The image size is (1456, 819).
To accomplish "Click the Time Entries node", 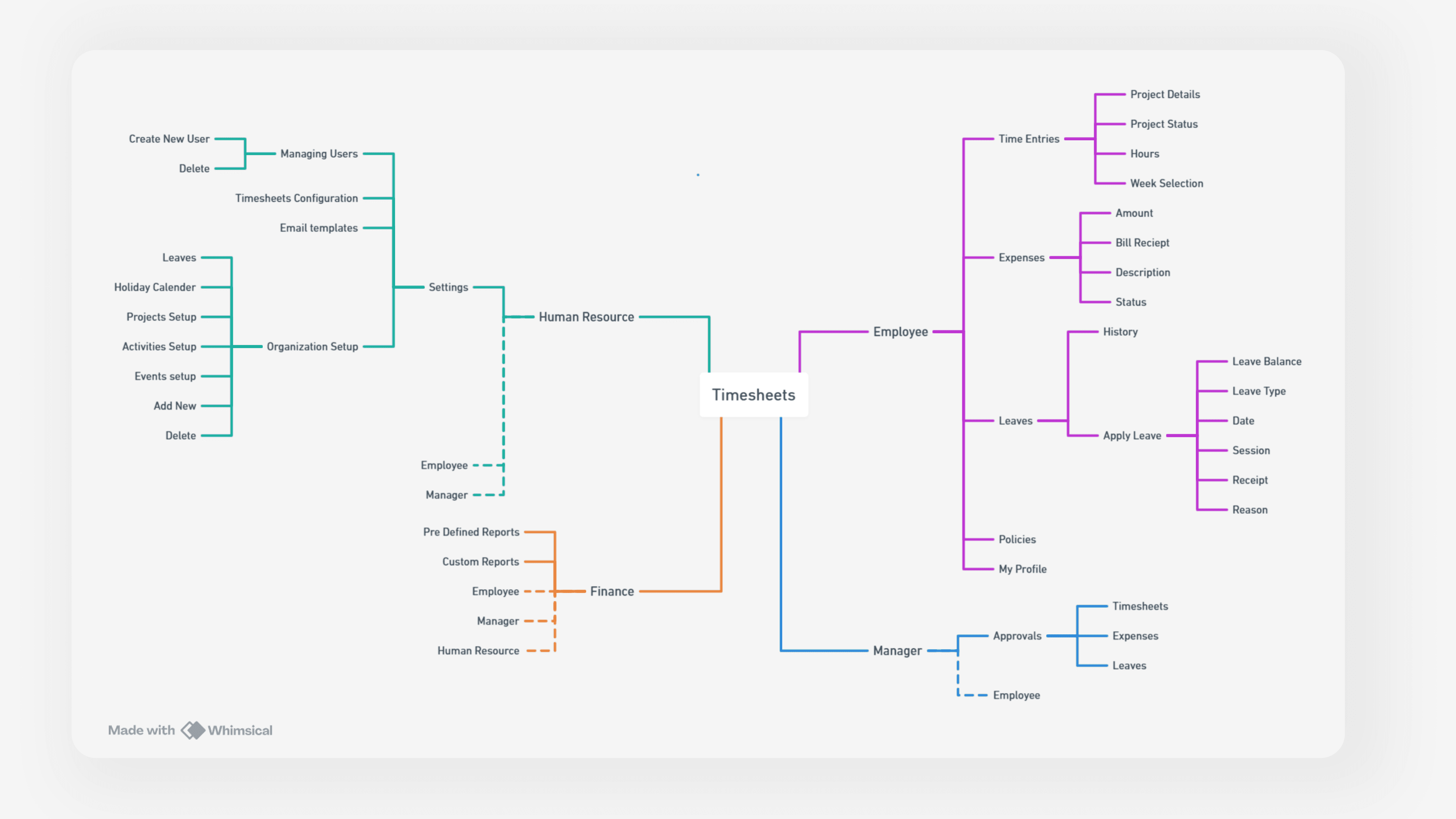I will (1028, 139).
